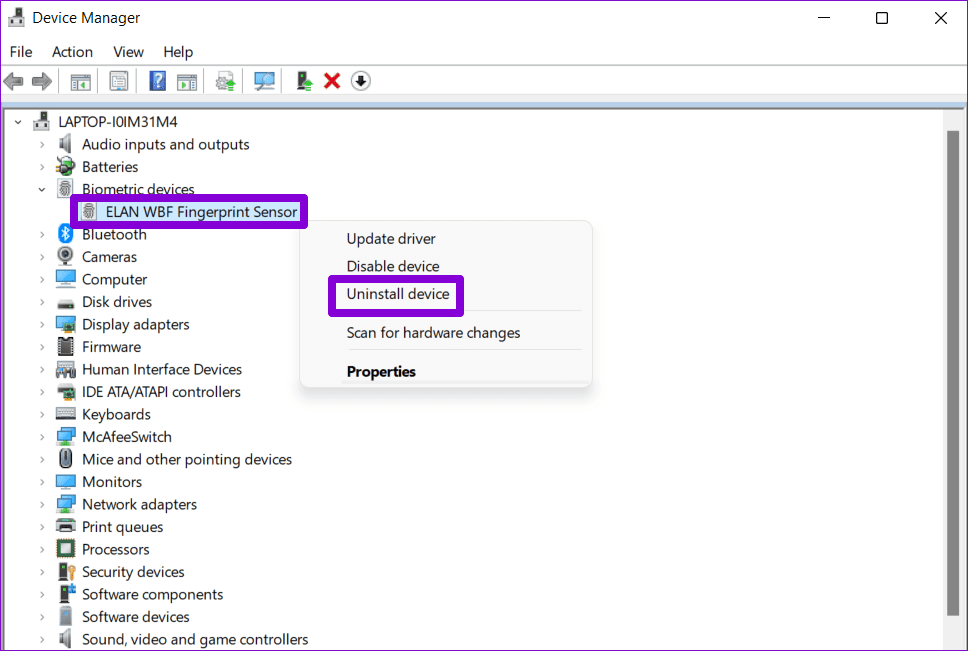The height and width of the screenshot is (651, 968).
Task: Open Properties from the context menu
Action: [381, 371]
